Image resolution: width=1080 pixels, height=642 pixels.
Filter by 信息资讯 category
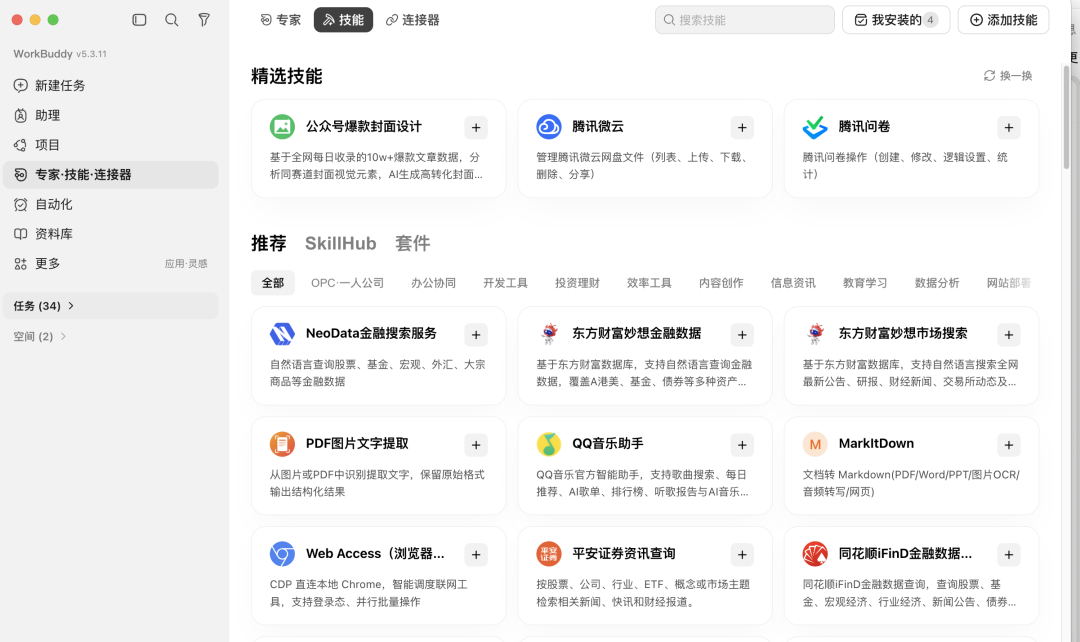(x=793, y=283)
